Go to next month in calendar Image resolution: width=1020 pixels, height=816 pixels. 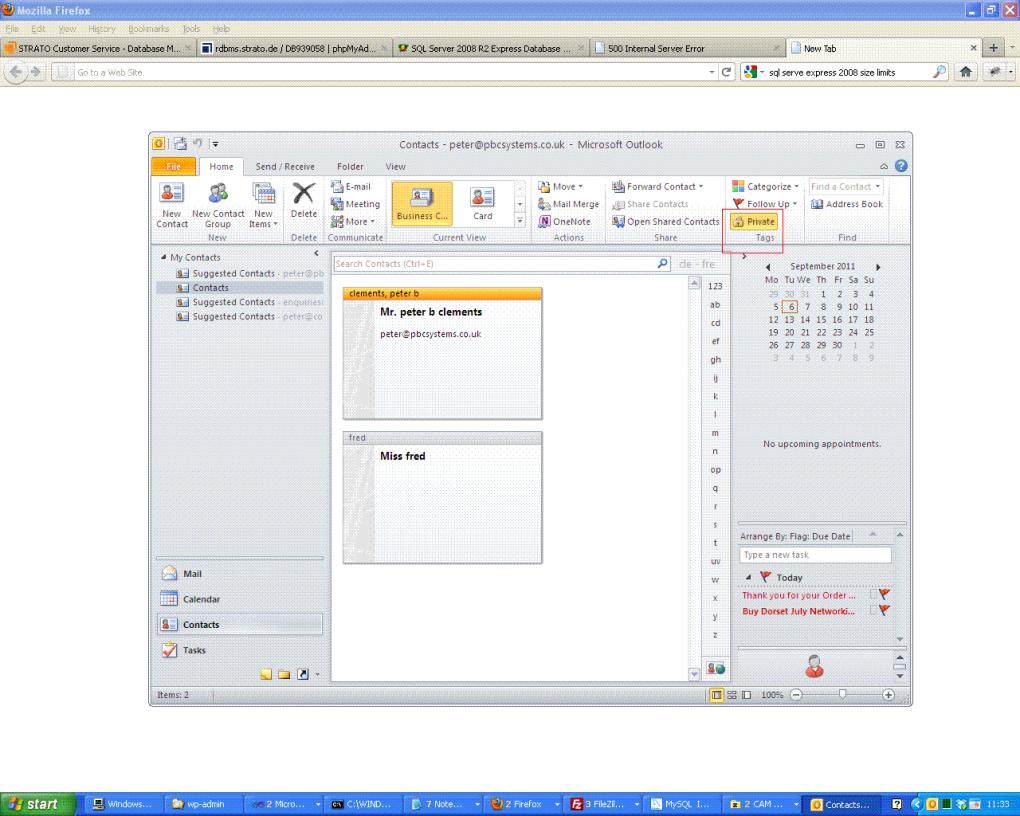(x=878, y=267)
